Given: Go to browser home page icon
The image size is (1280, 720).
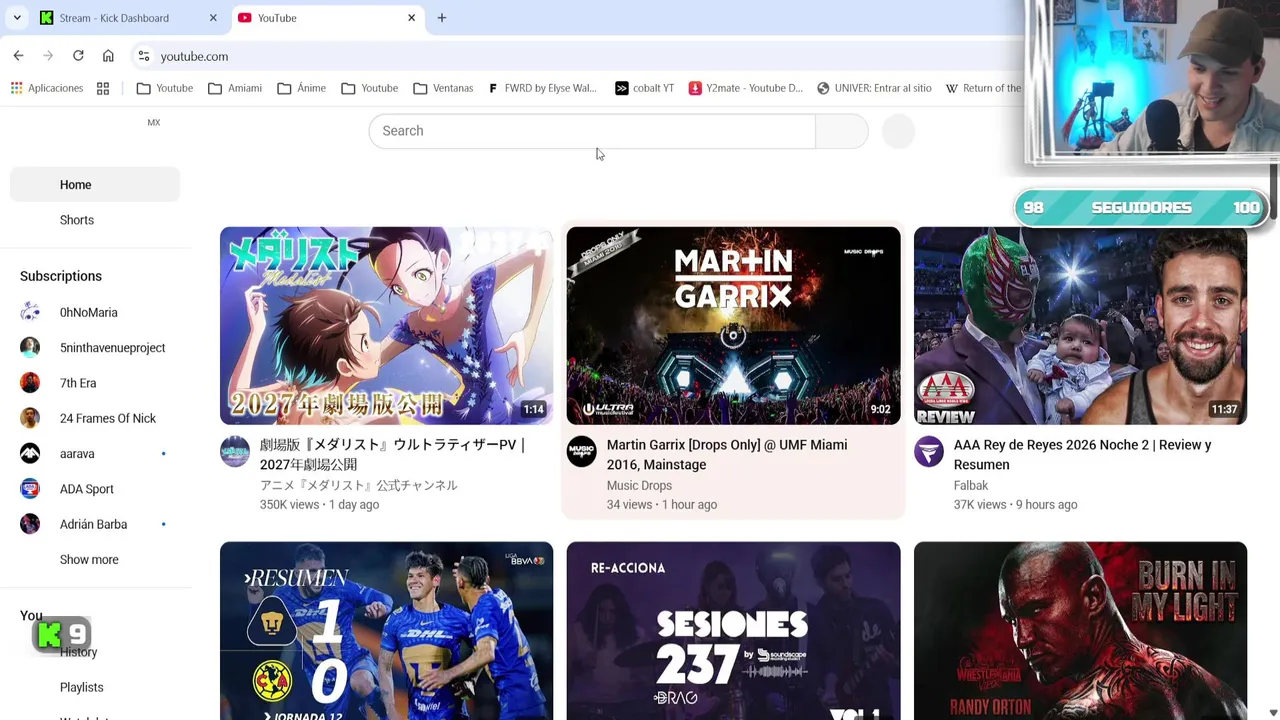Looking at the screenshot, I should 108,56.
